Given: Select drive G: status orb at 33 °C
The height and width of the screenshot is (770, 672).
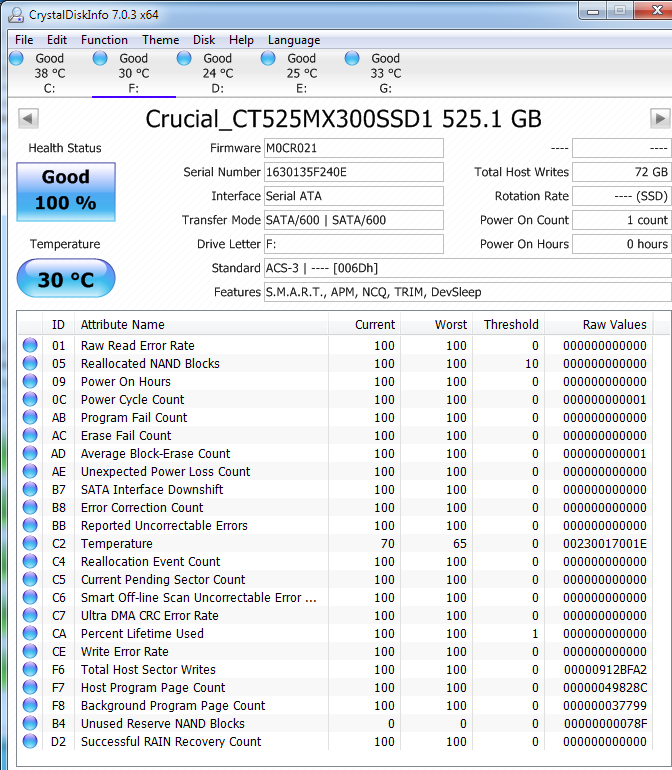Looking at the screenshot, I should point(352,59).
